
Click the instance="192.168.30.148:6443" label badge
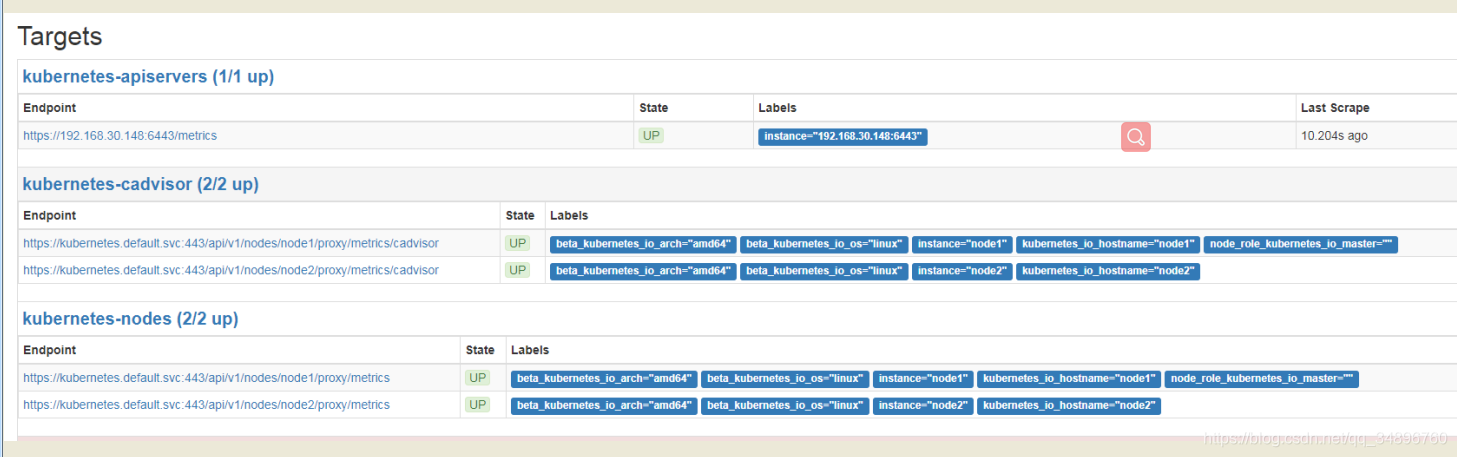point(843,137)
